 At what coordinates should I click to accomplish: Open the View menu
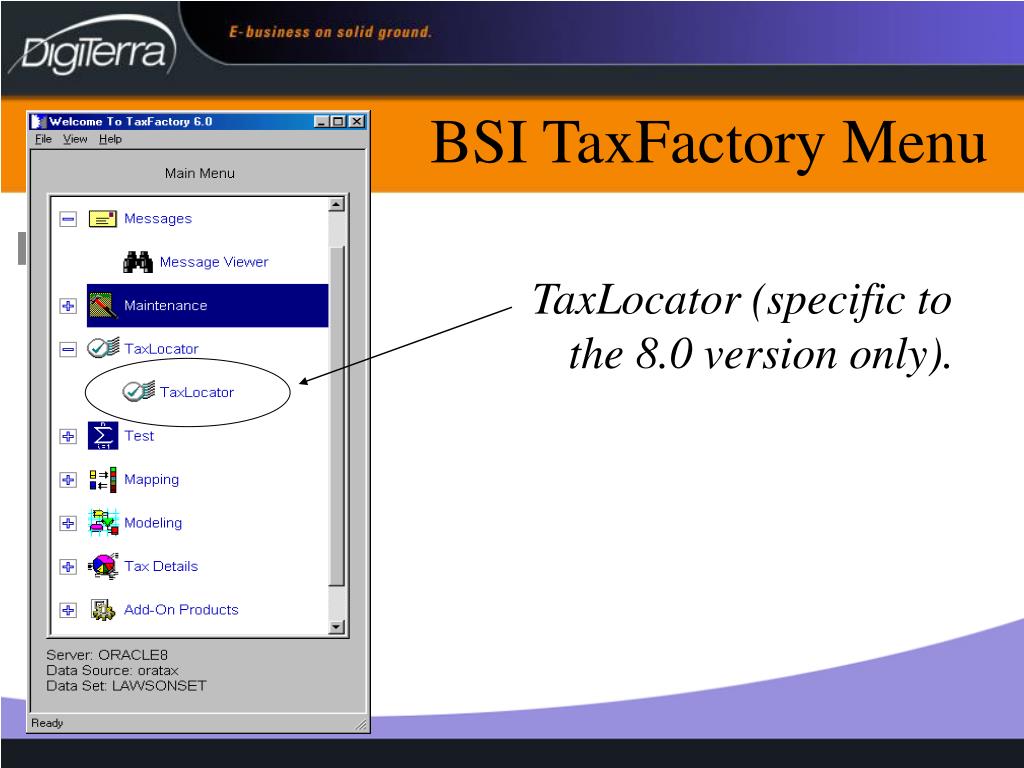tap(75, 139)
